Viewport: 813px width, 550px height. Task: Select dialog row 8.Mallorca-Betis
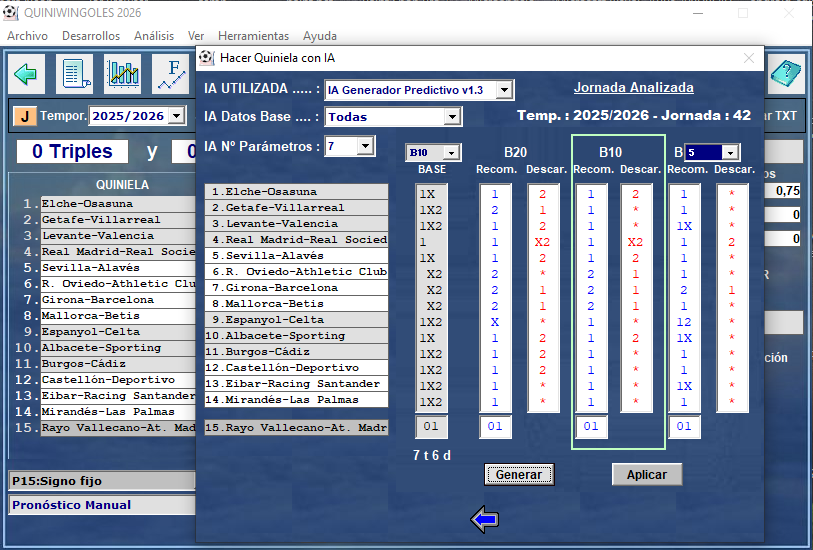(x=296, y=304)
